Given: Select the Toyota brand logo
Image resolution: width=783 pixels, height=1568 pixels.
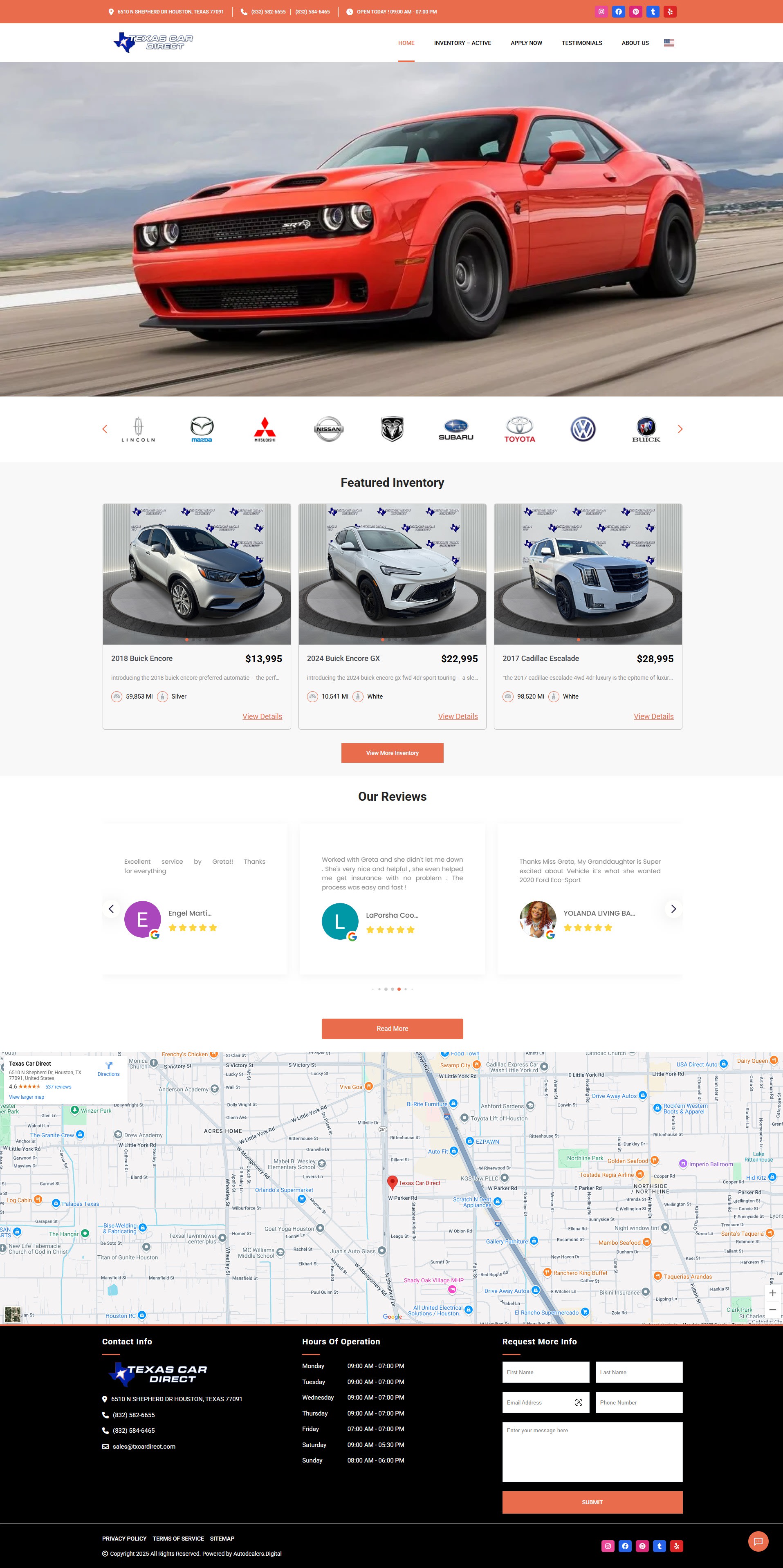Looking at the screenshot, I should tap(519, 429).
